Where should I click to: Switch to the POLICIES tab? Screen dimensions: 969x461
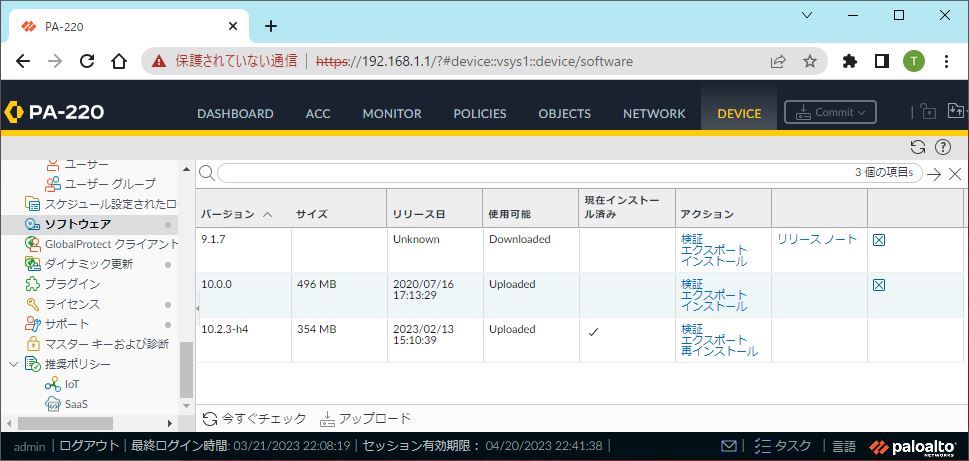480,114
